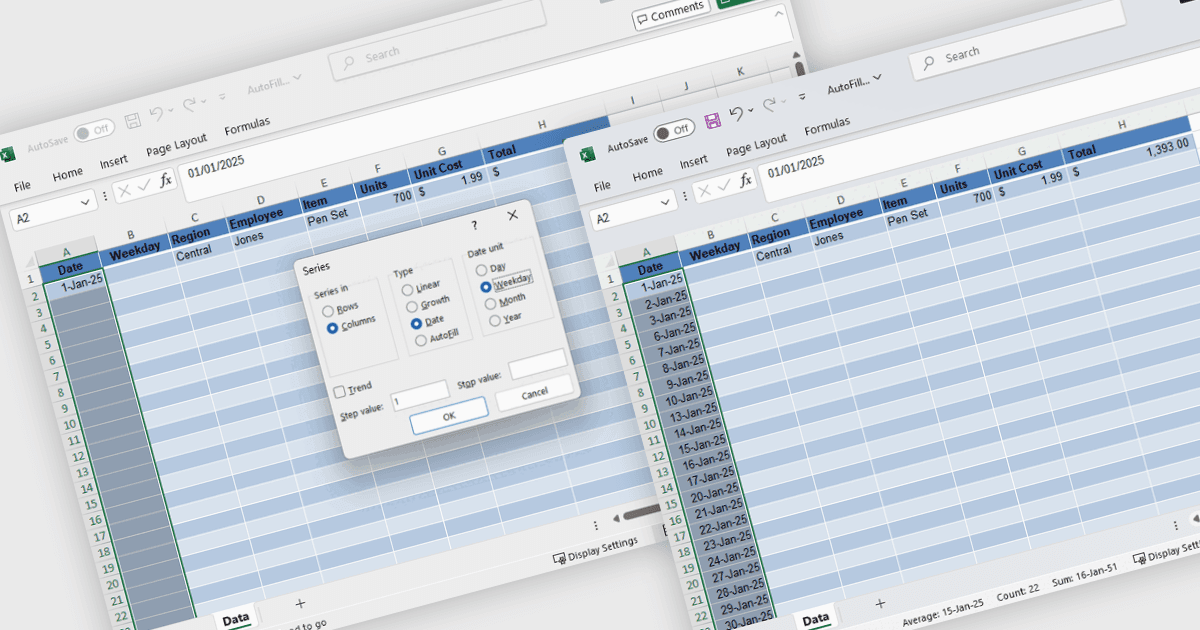The width and height of the screenshot is (1200, 630).
Task: Close the Series dialog with X
Action: (513, 215)
